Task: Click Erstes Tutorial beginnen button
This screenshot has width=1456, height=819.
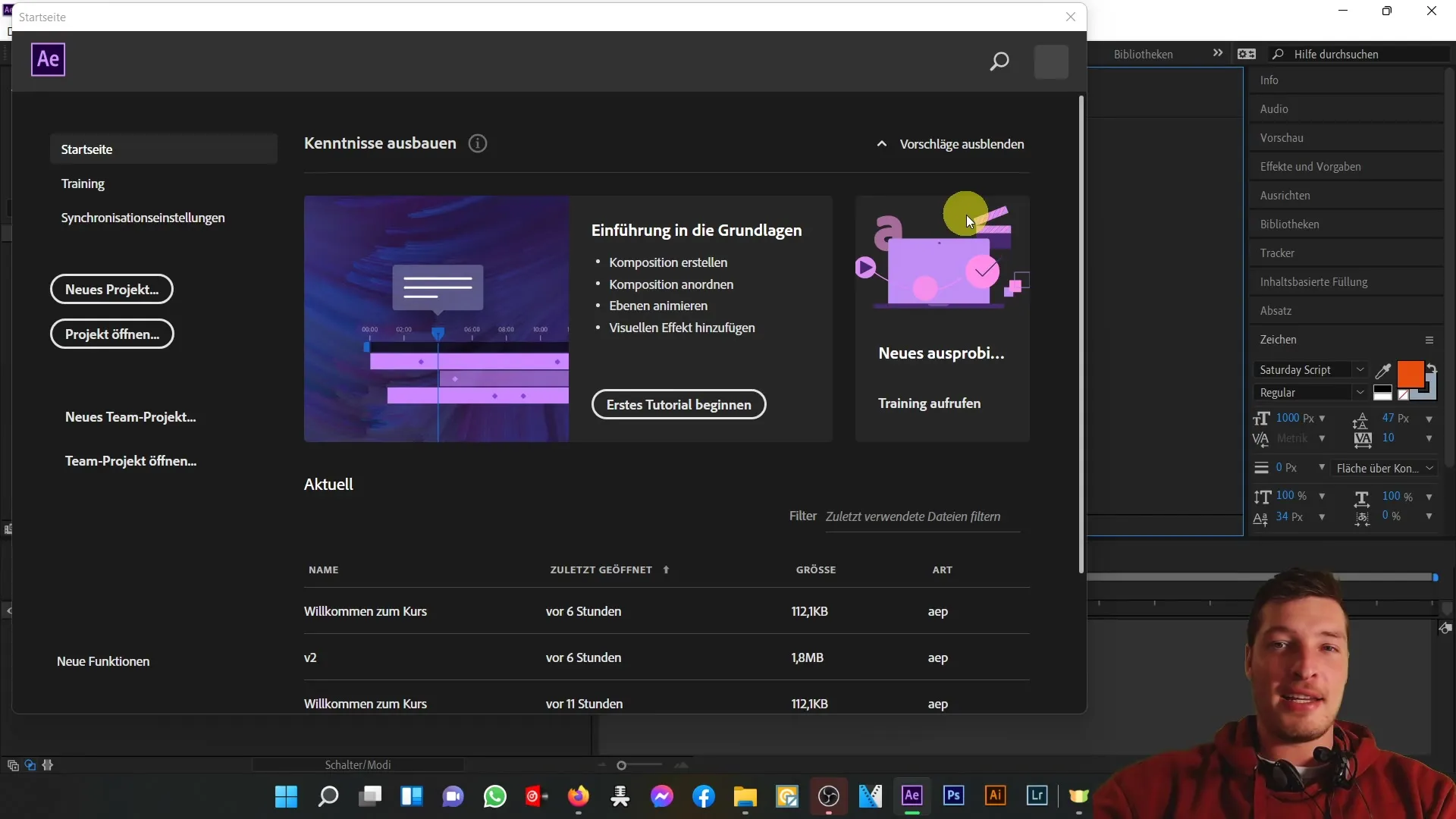Action: (679, 404)
